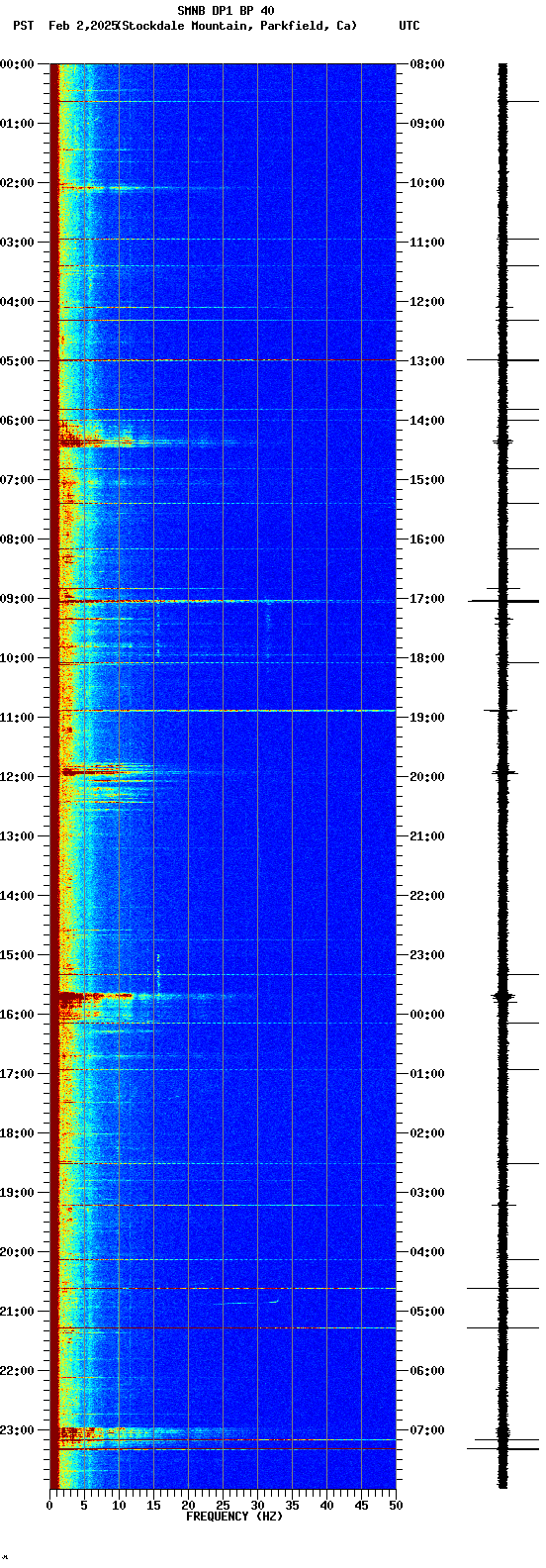Click the date label 'Feb 2,2025'

pos(82,26)
